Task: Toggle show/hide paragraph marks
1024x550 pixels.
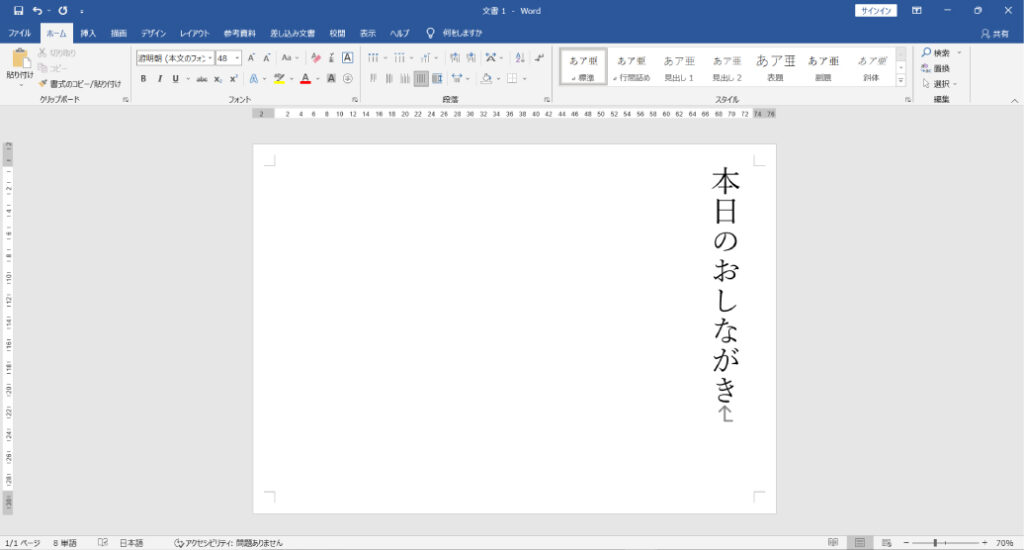Action: point(539,57)
